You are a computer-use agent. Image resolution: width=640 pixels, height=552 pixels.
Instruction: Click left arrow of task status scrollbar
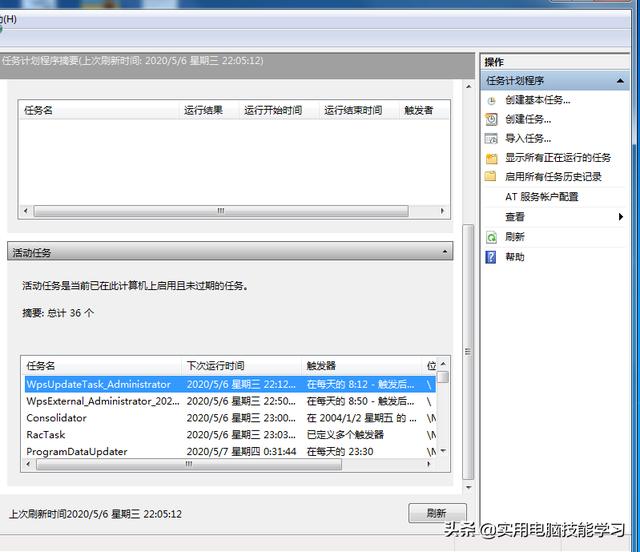tap(26, 211)
